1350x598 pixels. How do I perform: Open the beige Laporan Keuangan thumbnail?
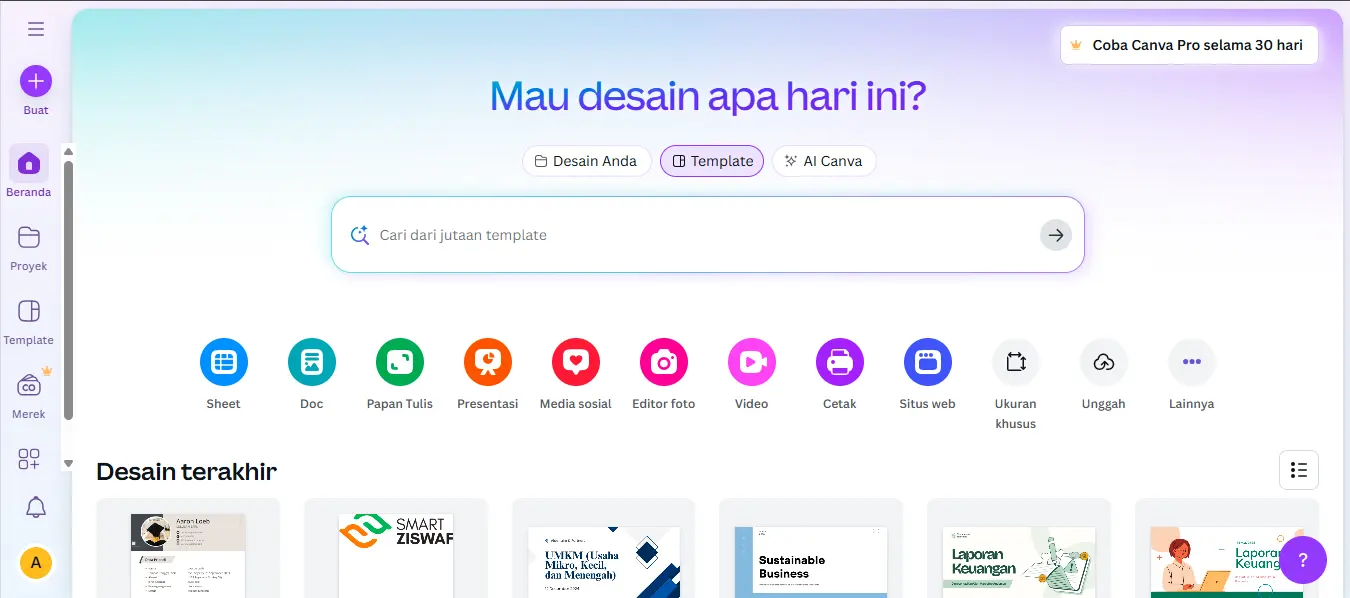pyautogui.click(x=1019, y=548)
